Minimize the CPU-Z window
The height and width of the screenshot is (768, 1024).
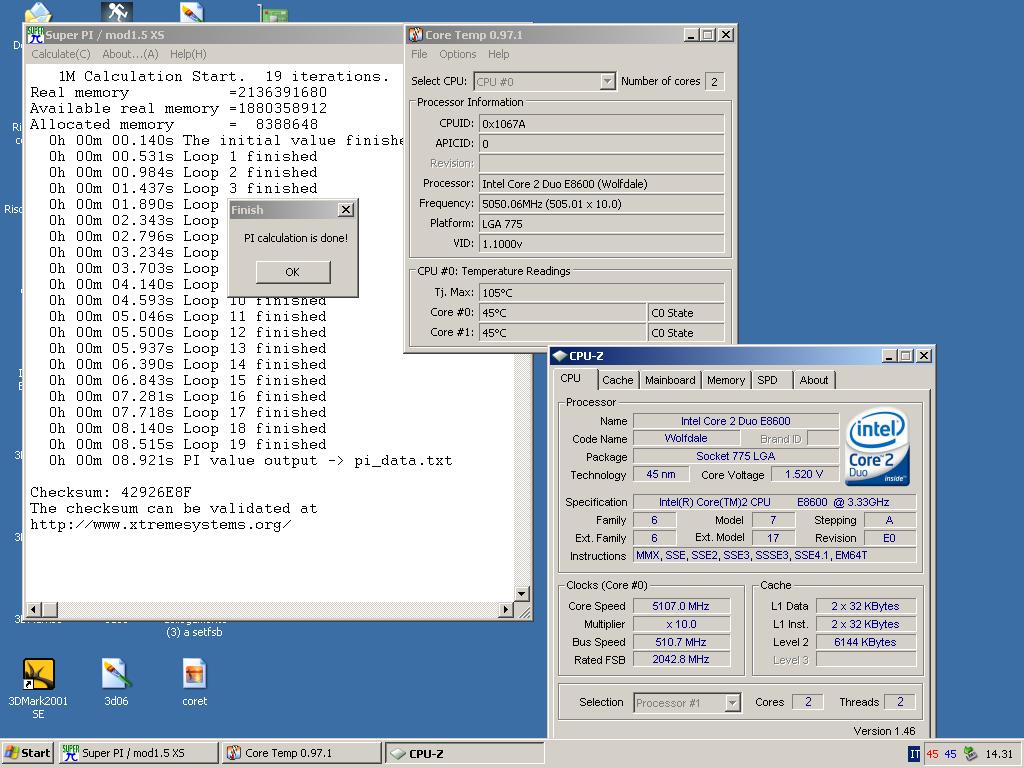pos(889,356)
